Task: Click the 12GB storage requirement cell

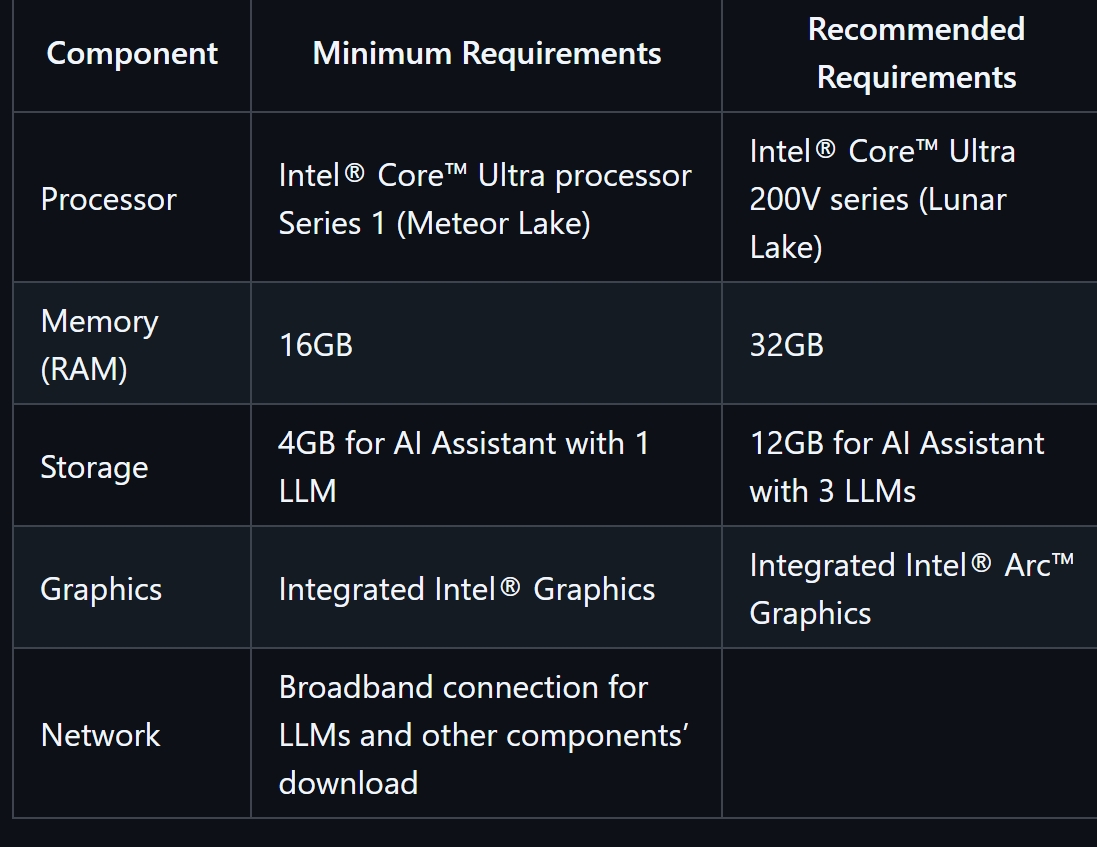Action: [x=910, y=467]
